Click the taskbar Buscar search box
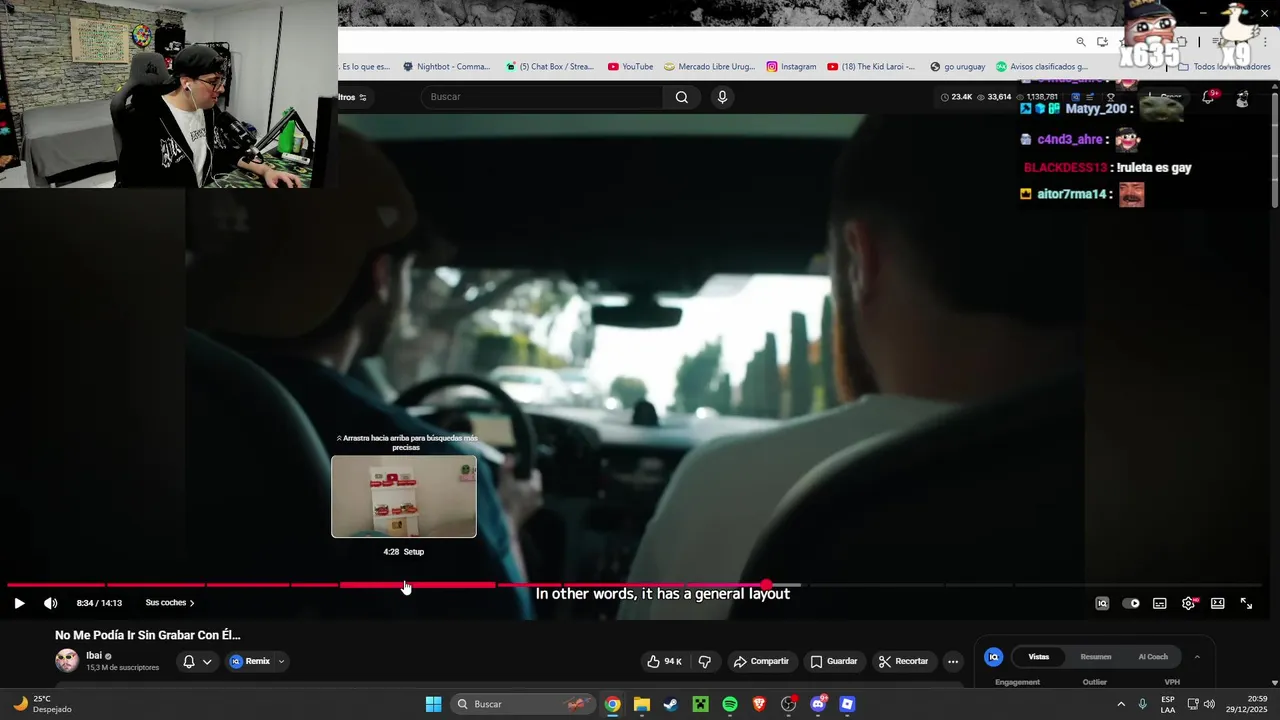This screenshot has width=1280, height=720. tap(524, 704)
